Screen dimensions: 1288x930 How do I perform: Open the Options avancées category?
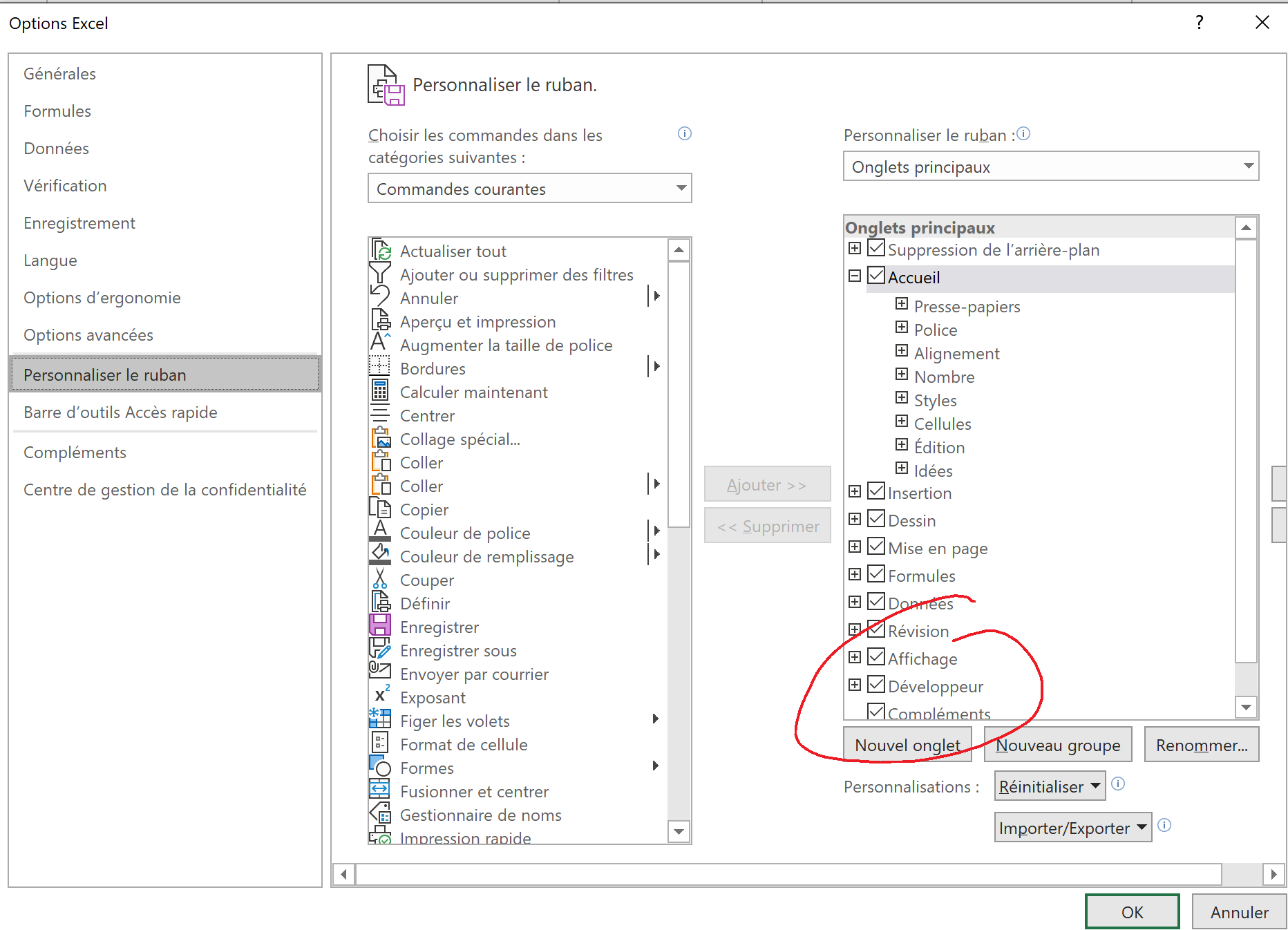click(165, 335)
